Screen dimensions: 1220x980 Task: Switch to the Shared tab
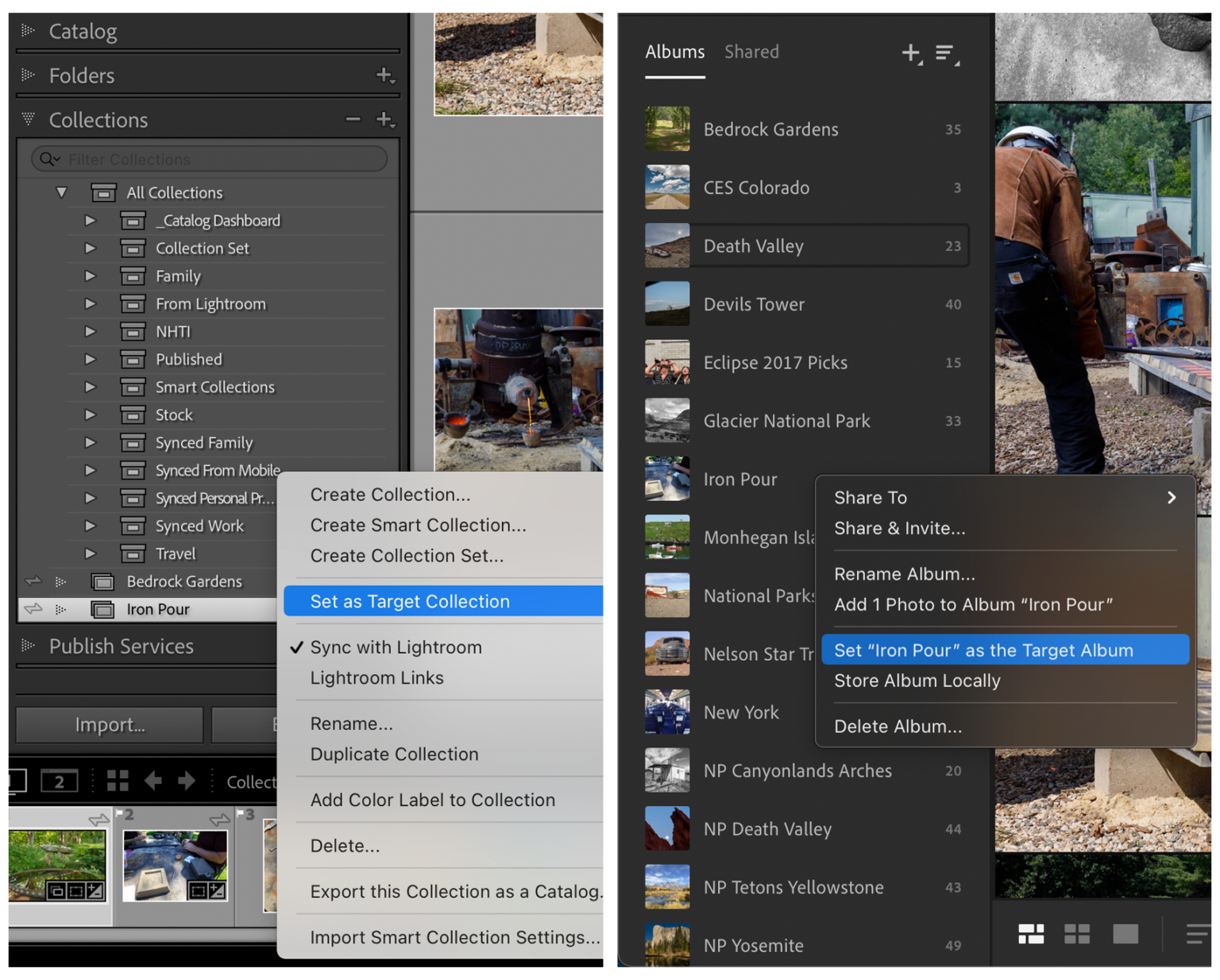pyautogui.click(x=751, y=52)
